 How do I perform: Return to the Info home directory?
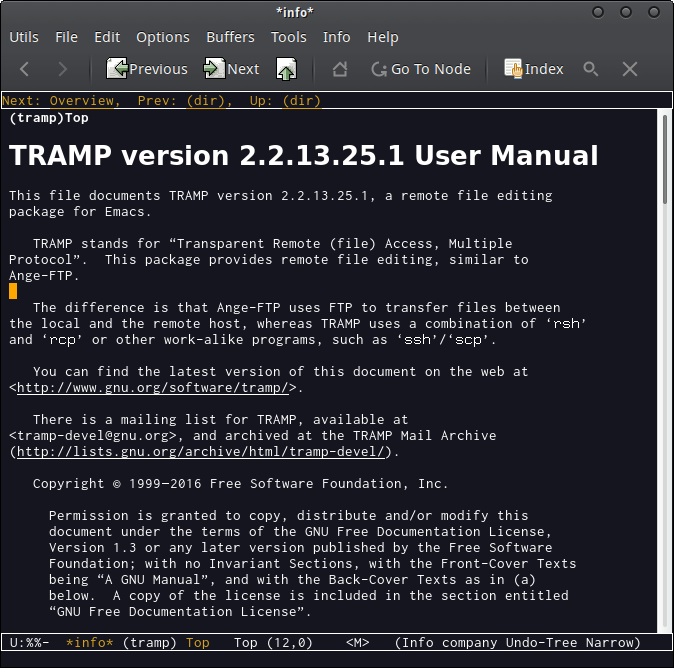pos(340,69)
